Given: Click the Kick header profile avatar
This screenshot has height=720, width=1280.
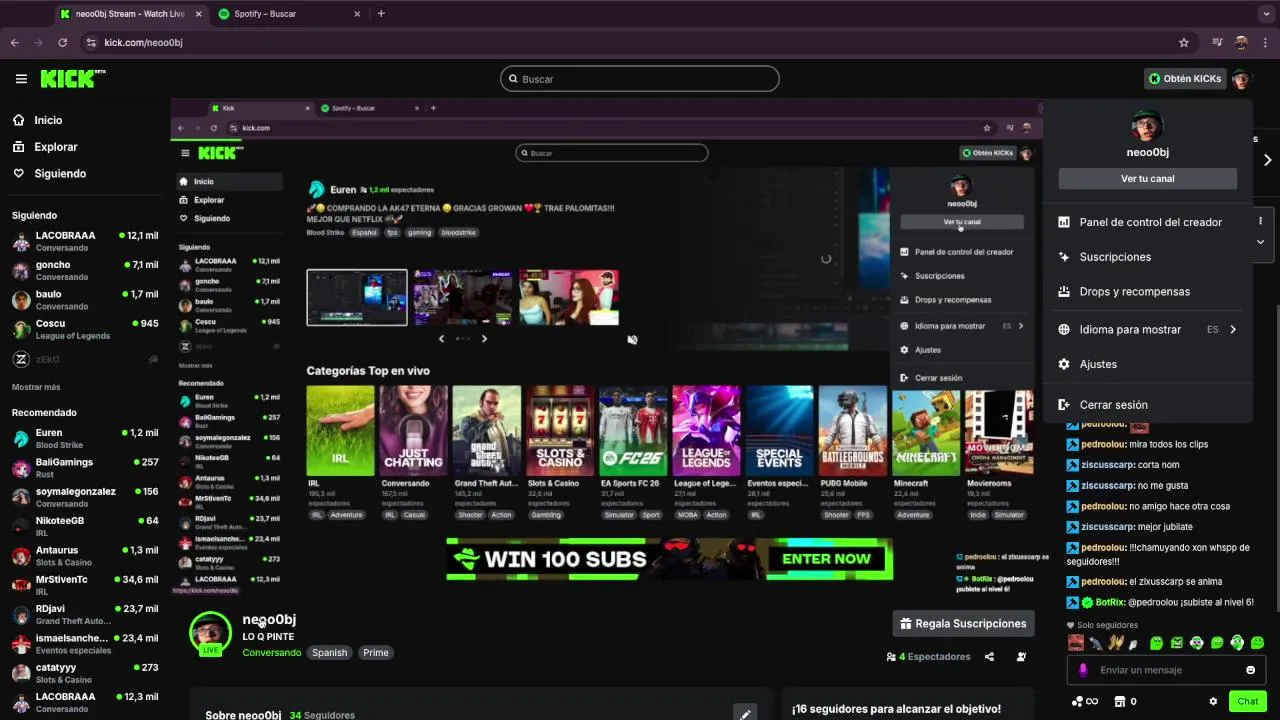Looking at the screenshot, I should [x=1241, y=78].
